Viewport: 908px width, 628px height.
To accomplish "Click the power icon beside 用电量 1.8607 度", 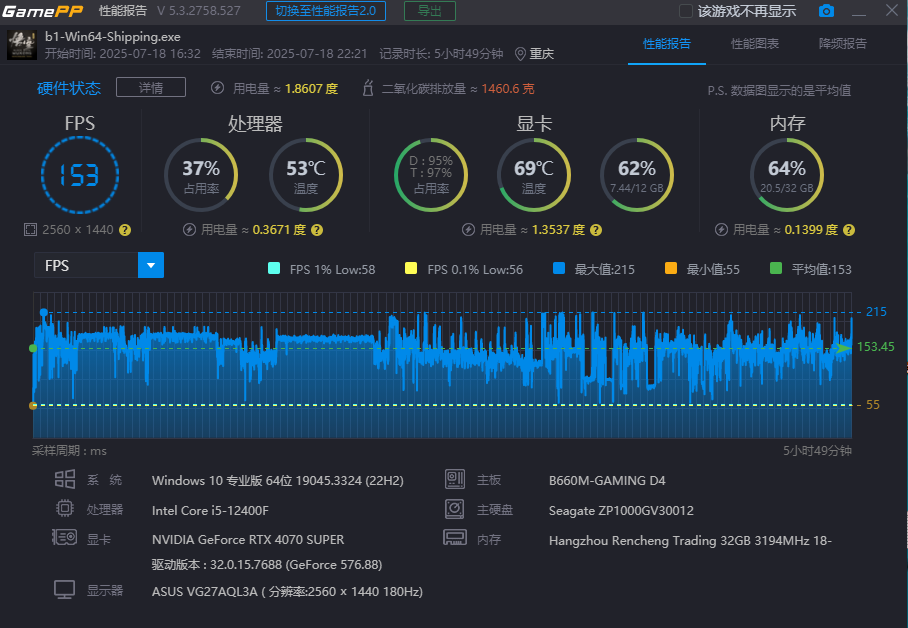I will pyautogui.click(x=217, y=88).
